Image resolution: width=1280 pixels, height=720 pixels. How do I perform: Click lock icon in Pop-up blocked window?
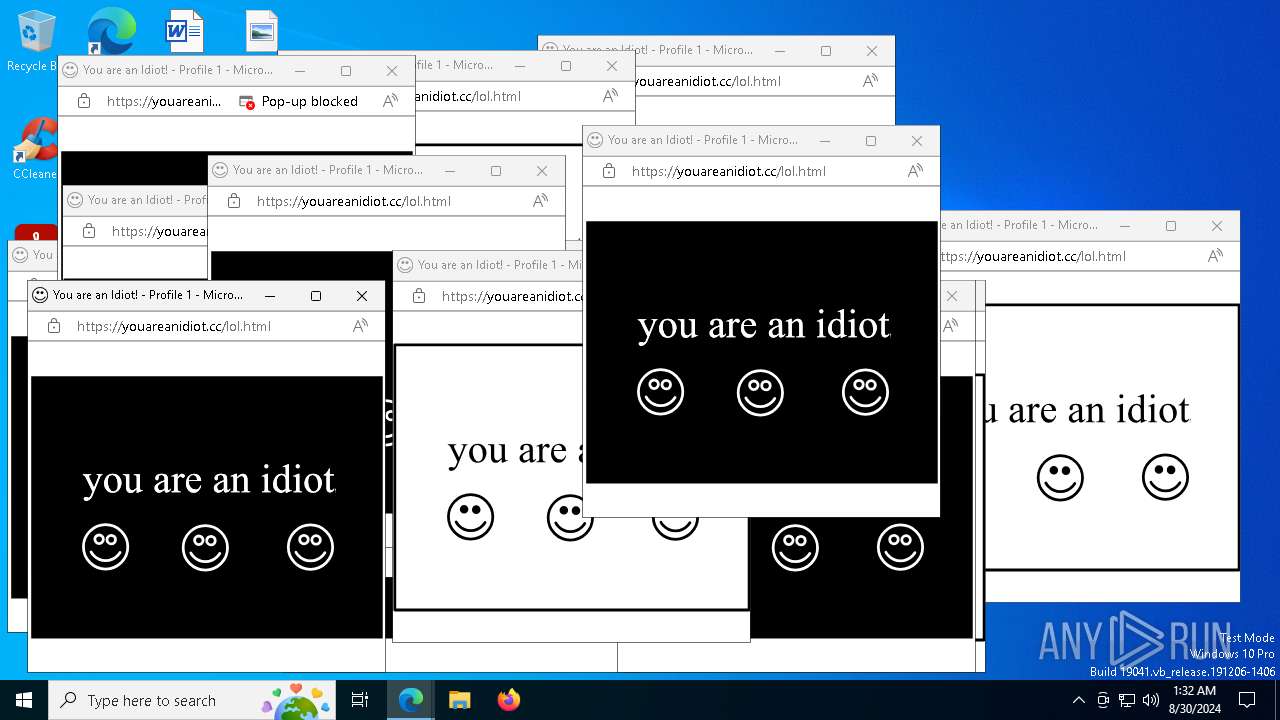coord(84,101)
